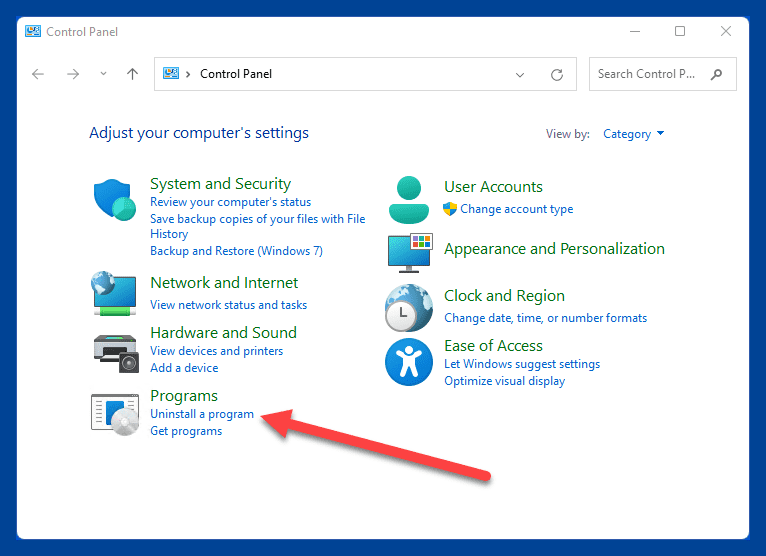The height and width of the screenshot is (556, 766).
Task: Expand the address bar history dropdown
Action: [x=520, y=75]
